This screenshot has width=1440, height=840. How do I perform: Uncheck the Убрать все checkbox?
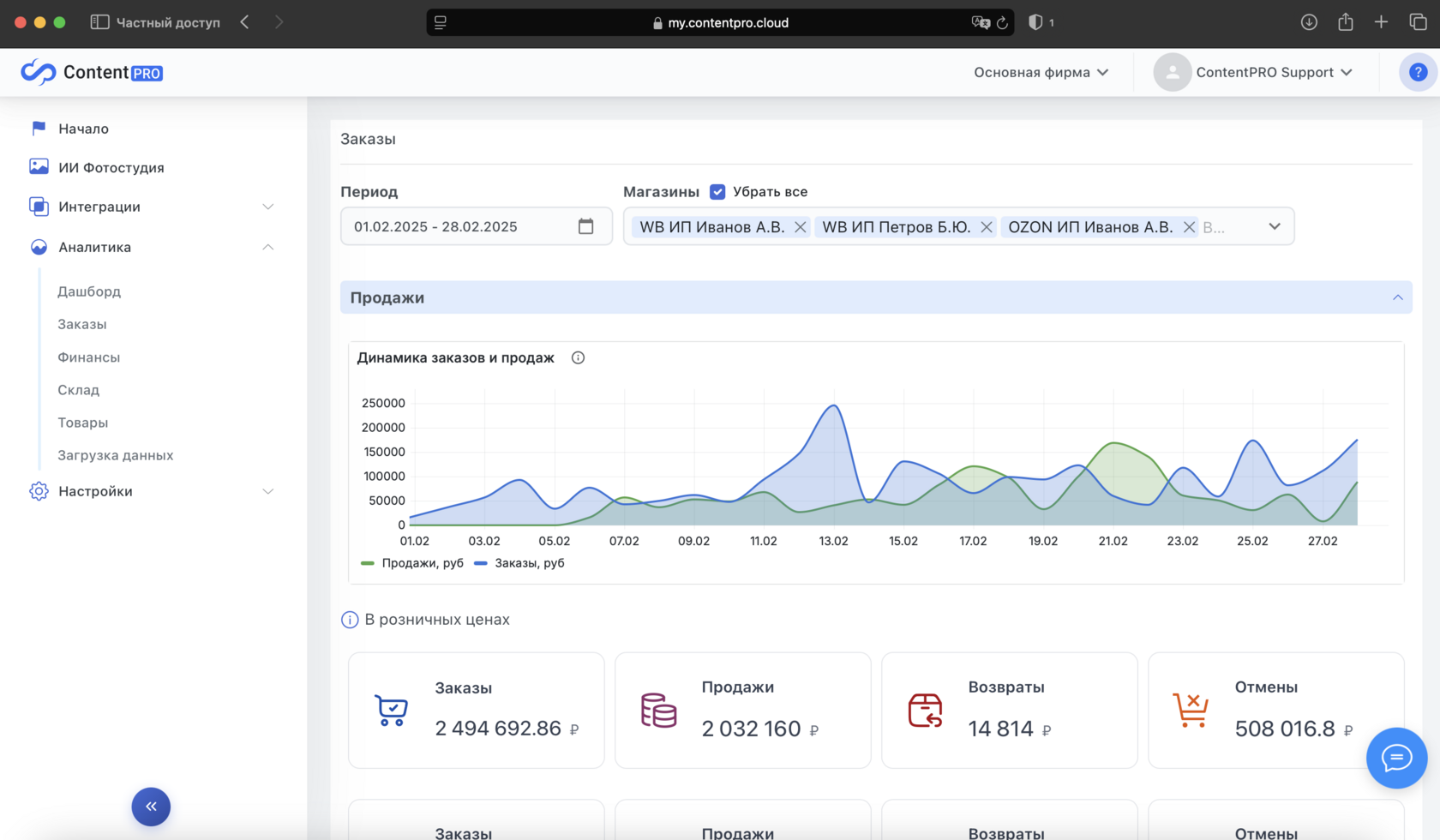coord(717,192)
